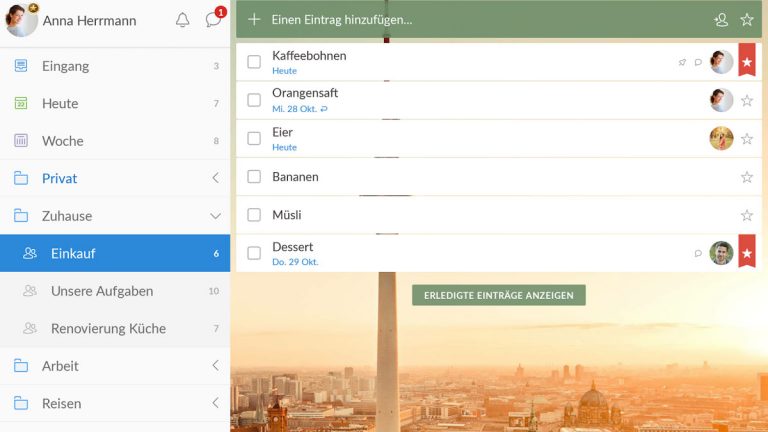The image size is (768, 432).
Task: Open comment icon on Dessert entry
Action: pyautogui.click(x=698, y=254)
